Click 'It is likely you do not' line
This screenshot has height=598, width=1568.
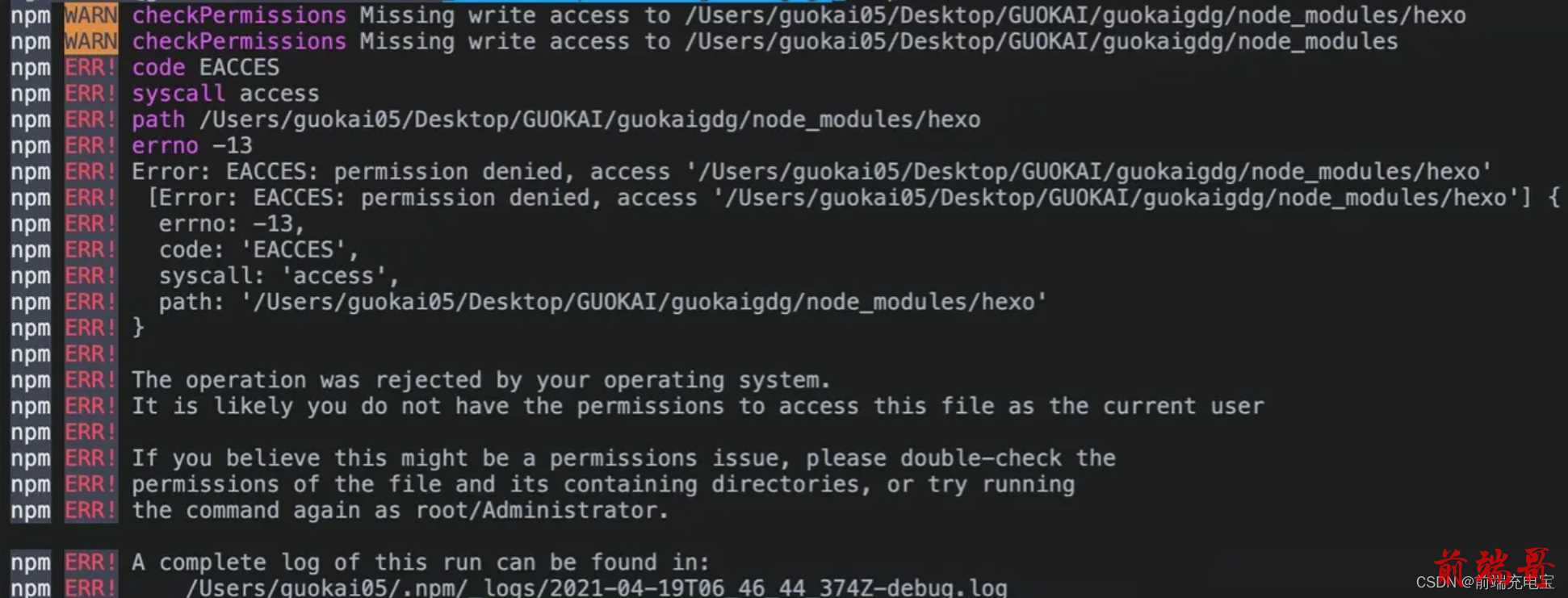(698, 406)
